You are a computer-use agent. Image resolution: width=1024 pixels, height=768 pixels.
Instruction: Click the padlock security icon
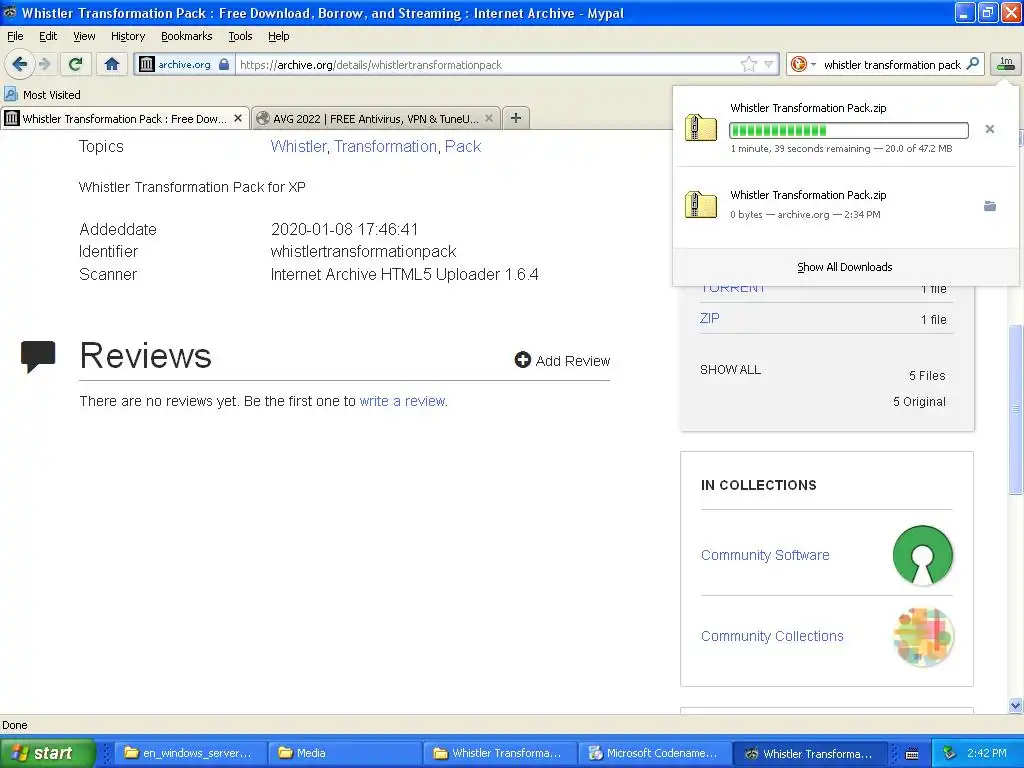pos(224,64)
